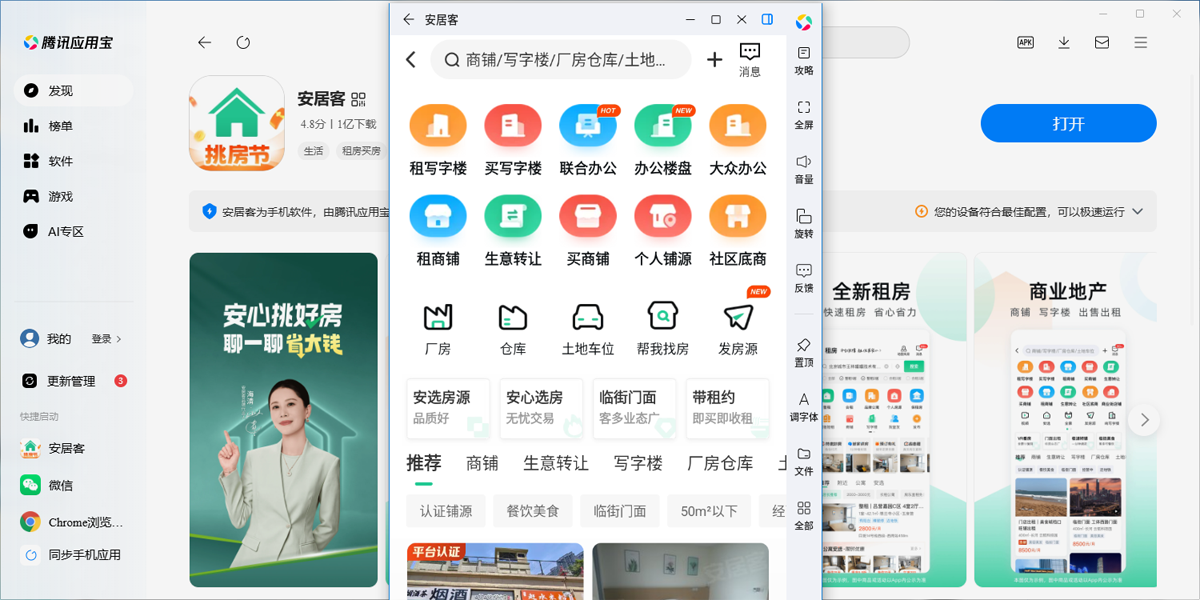Open 办公楼盘 category icon

(x=663, y=126)
